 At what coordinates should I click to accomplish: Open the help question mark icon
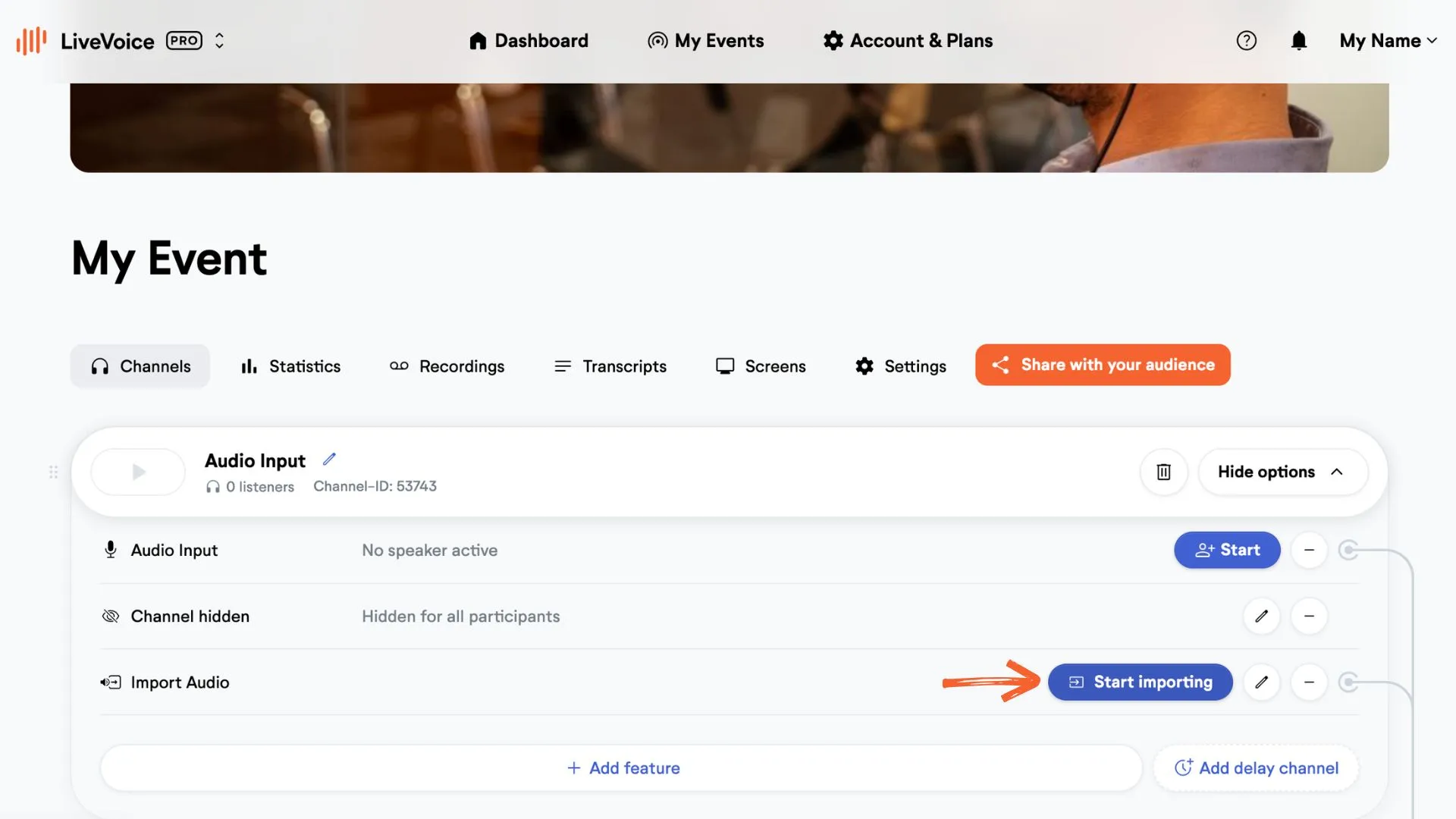(1246, 40)
